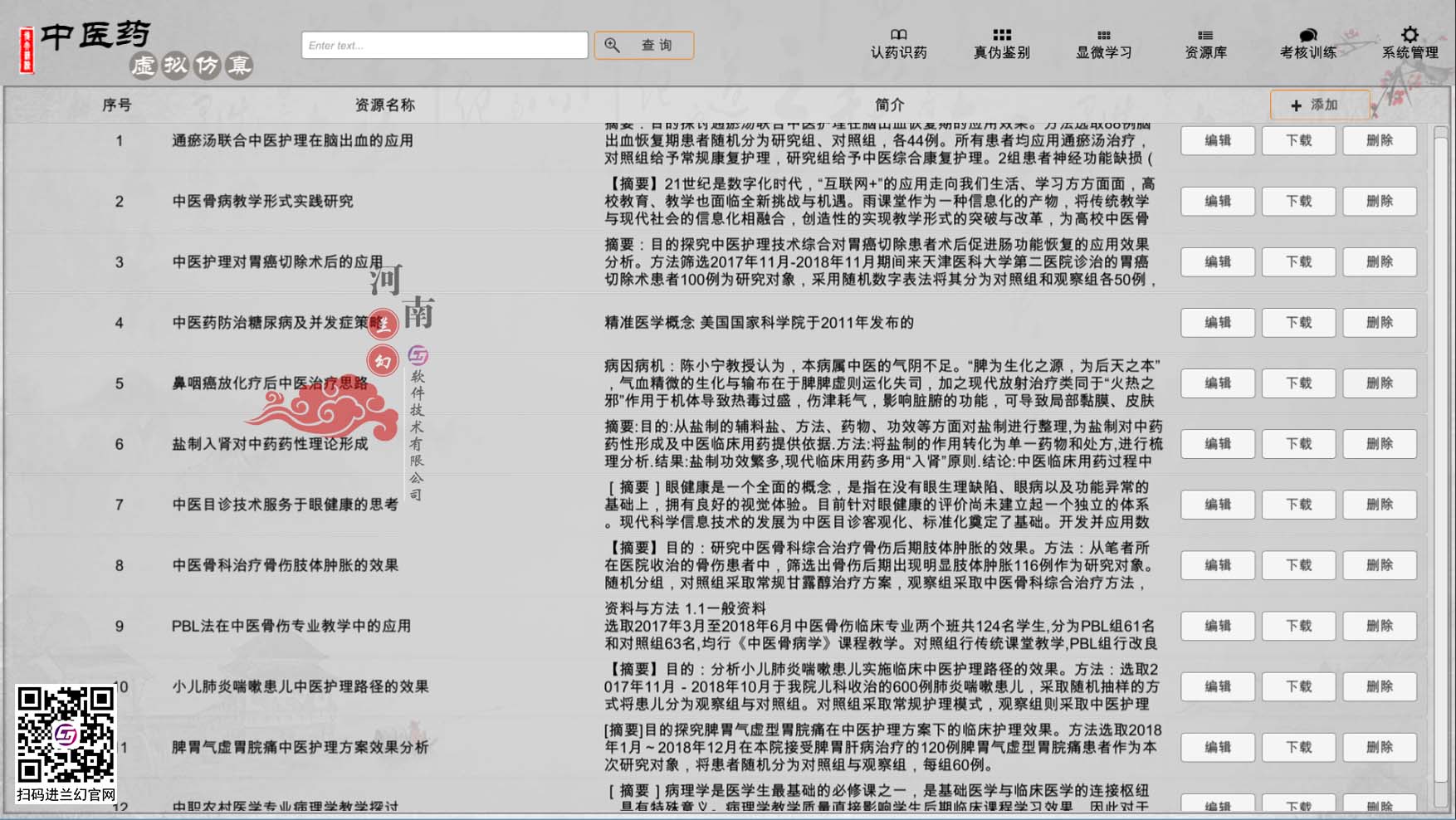Click the magnifier icon in the 查询 button
1456x820 pixels.
(613, 45)
